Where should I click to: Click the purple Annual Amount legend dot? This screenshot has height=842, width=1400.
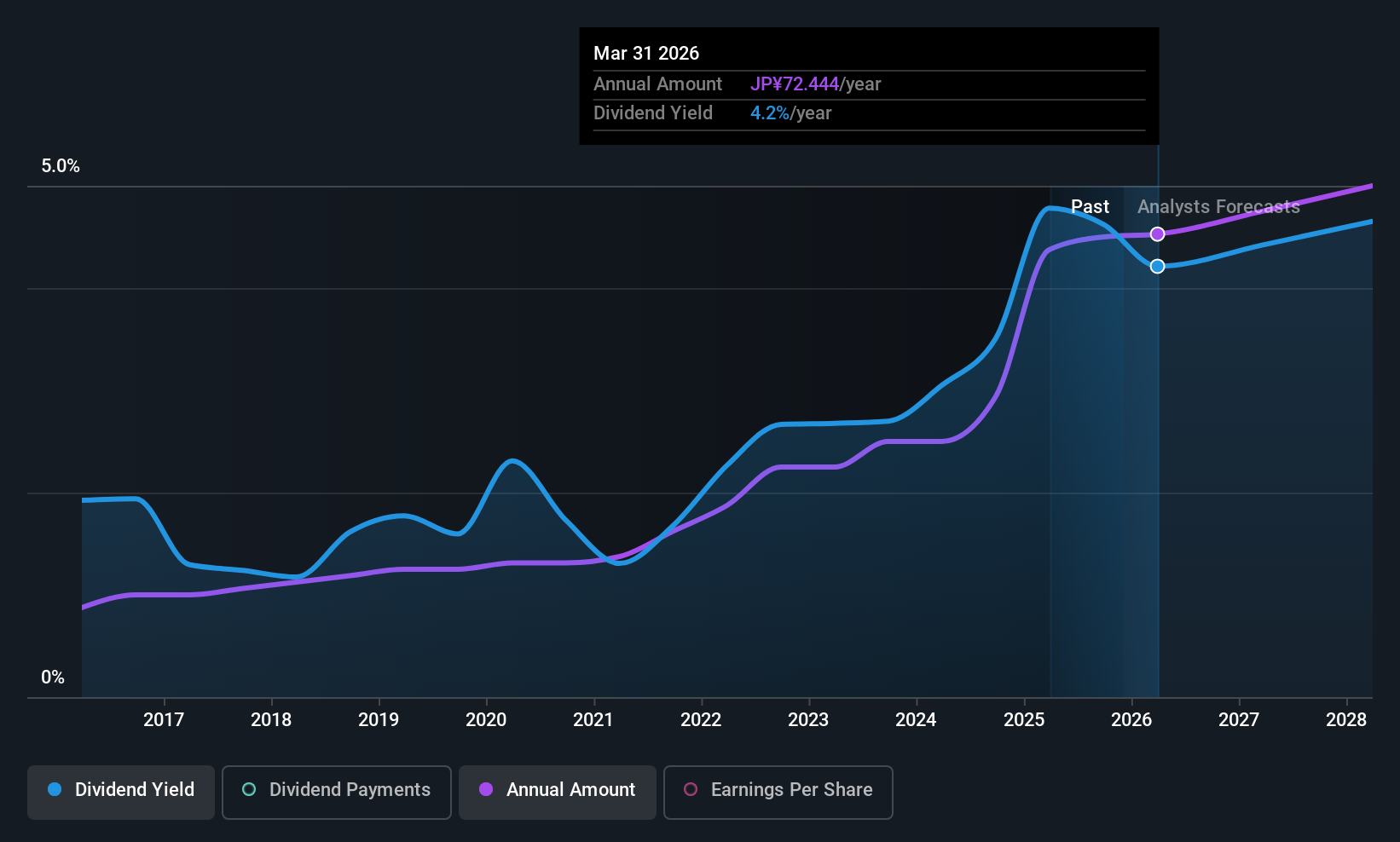(x=486, y=790)
